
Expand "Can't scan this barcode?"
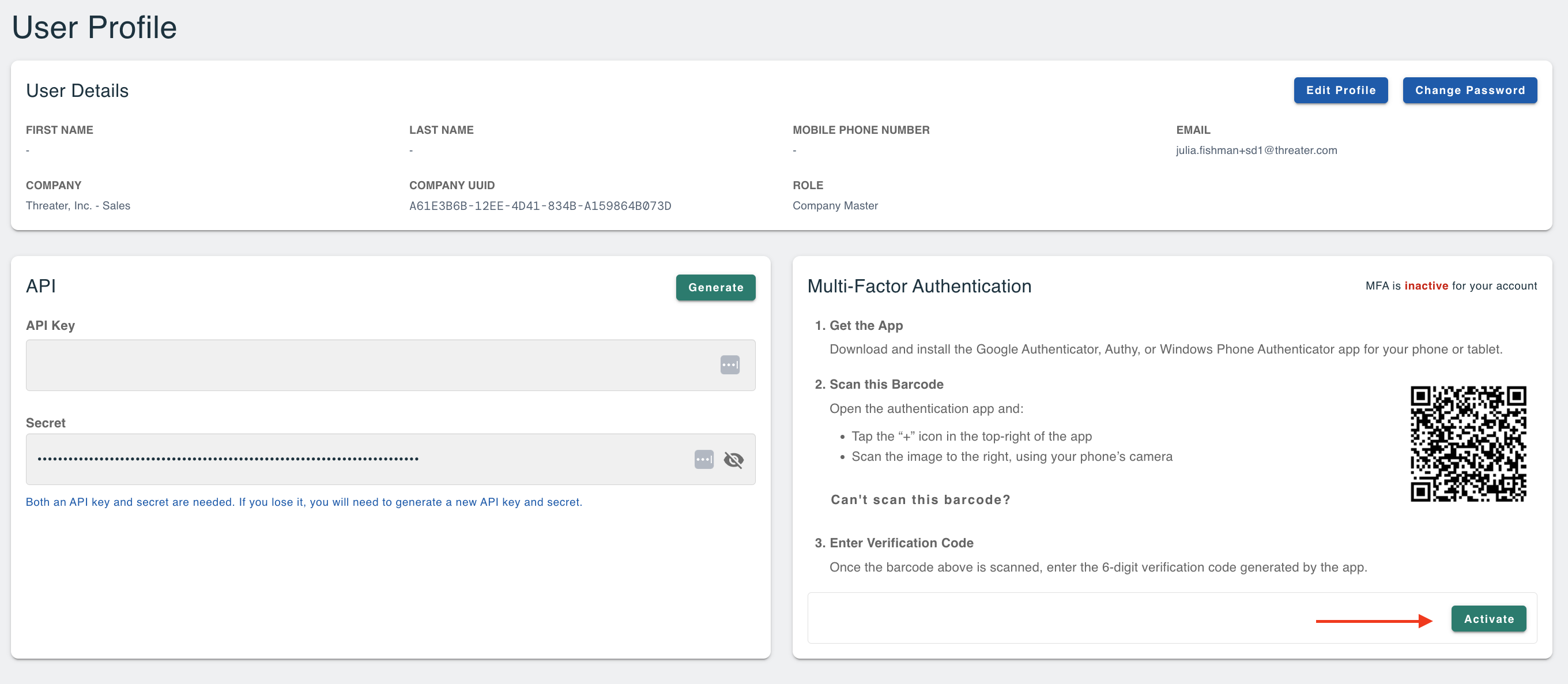tap(921, 500)
